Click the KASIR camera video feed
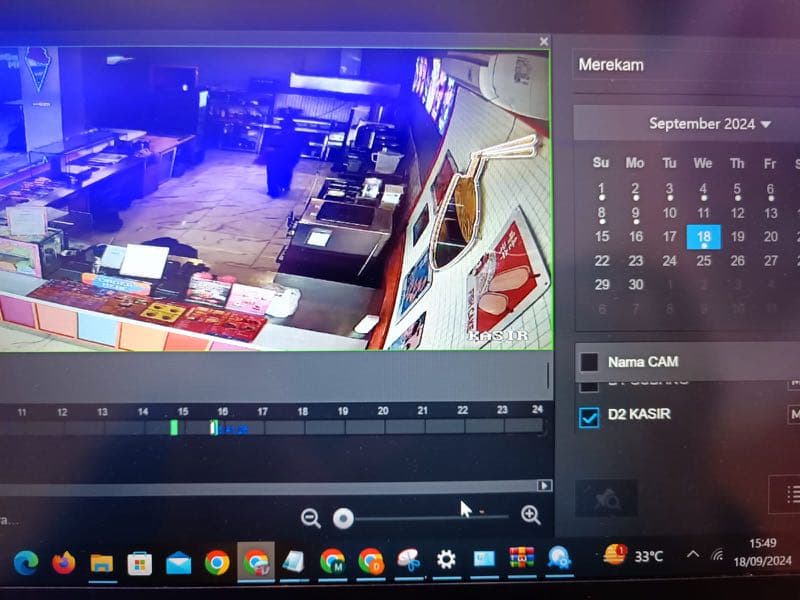 coord(275,199)
